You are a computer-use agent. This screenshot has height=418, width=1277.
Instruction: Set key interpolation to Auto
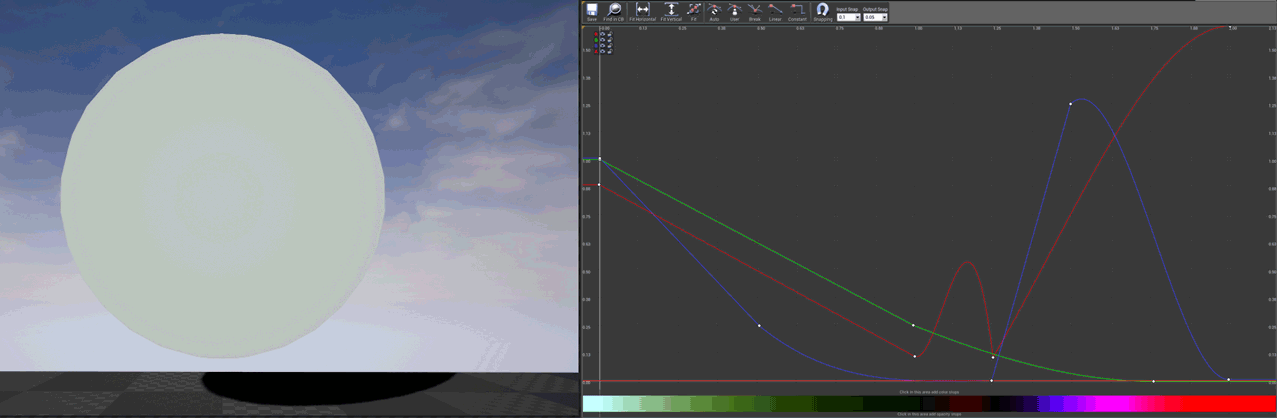pyautogui.click(x=714, y=10)
